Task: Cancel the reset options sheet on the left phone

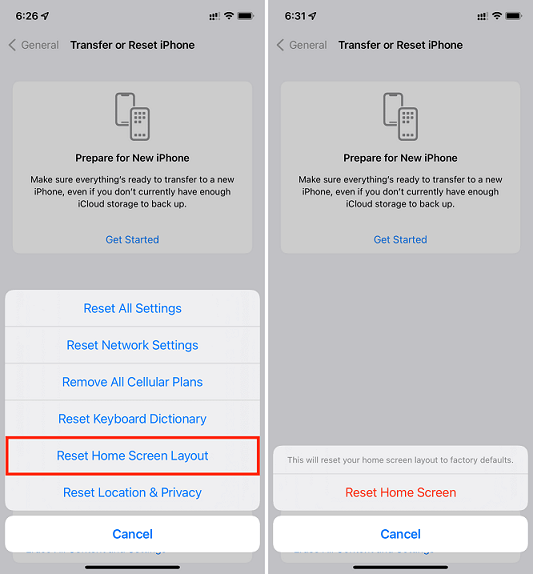Action: pyautogui.click(x=133, y=534)
